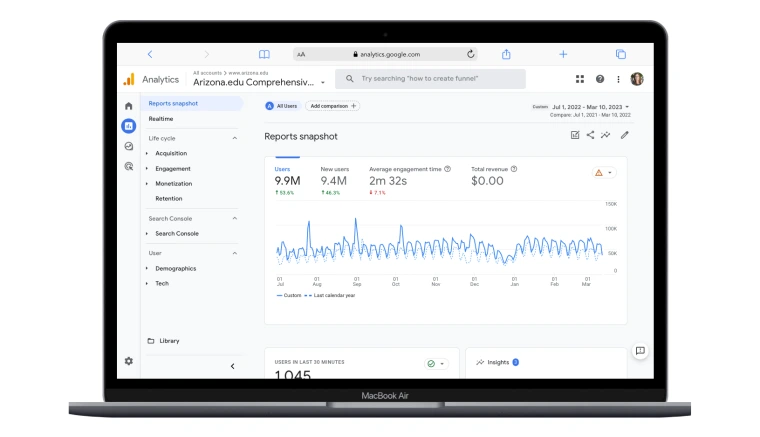Click the Add comparison button
760x437 pixels.
pyautogui.click(x=333, y=106)
